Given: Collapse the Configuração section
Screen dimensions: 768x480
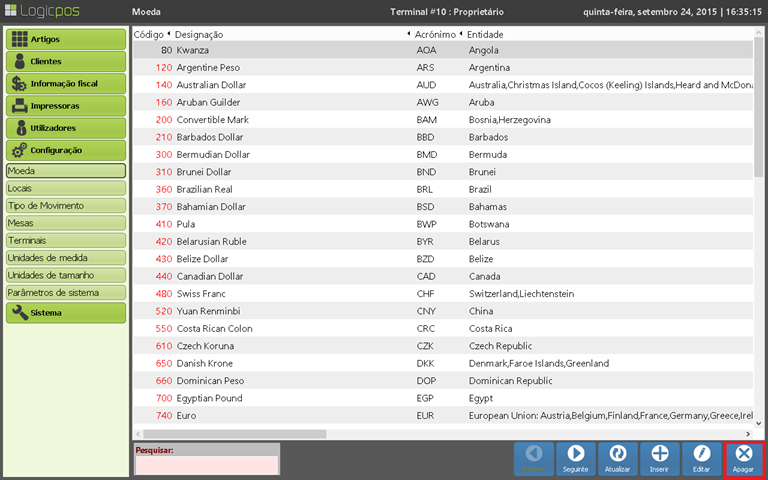Looking at the screenshot, I should [66, 150].
